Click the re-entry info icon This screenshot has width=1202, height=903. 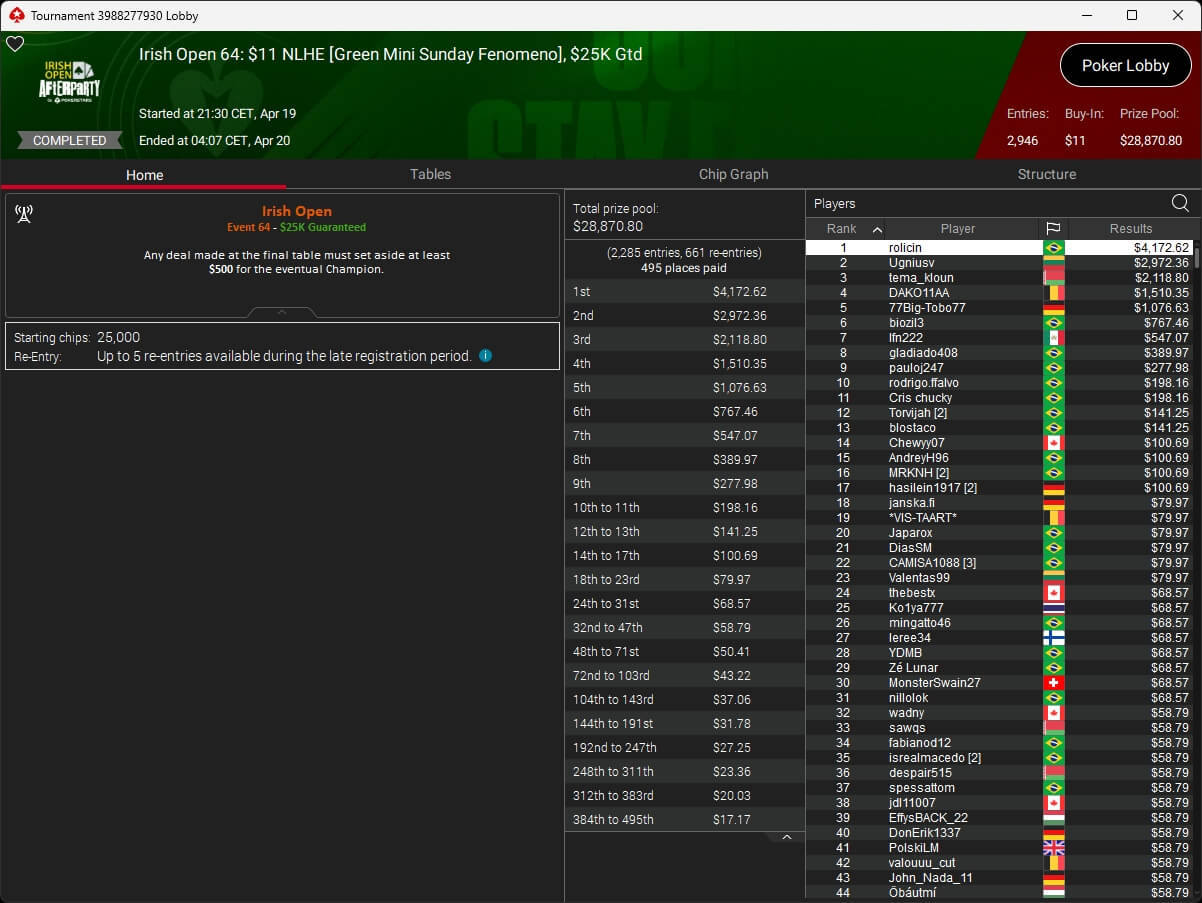tap(485, 356)
